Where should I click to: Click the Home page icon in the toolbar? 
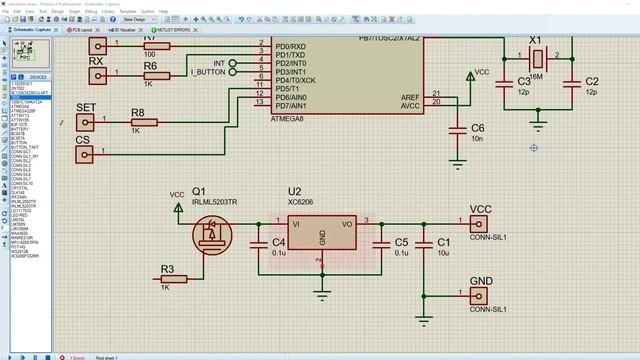point(41,20)
